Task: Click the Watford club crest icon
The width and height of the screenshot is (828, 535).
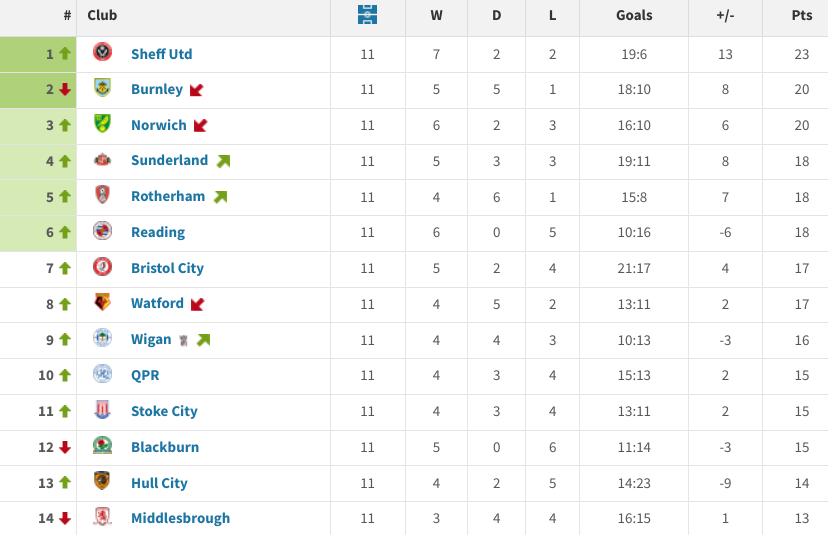Action: (x=102, y=303)
